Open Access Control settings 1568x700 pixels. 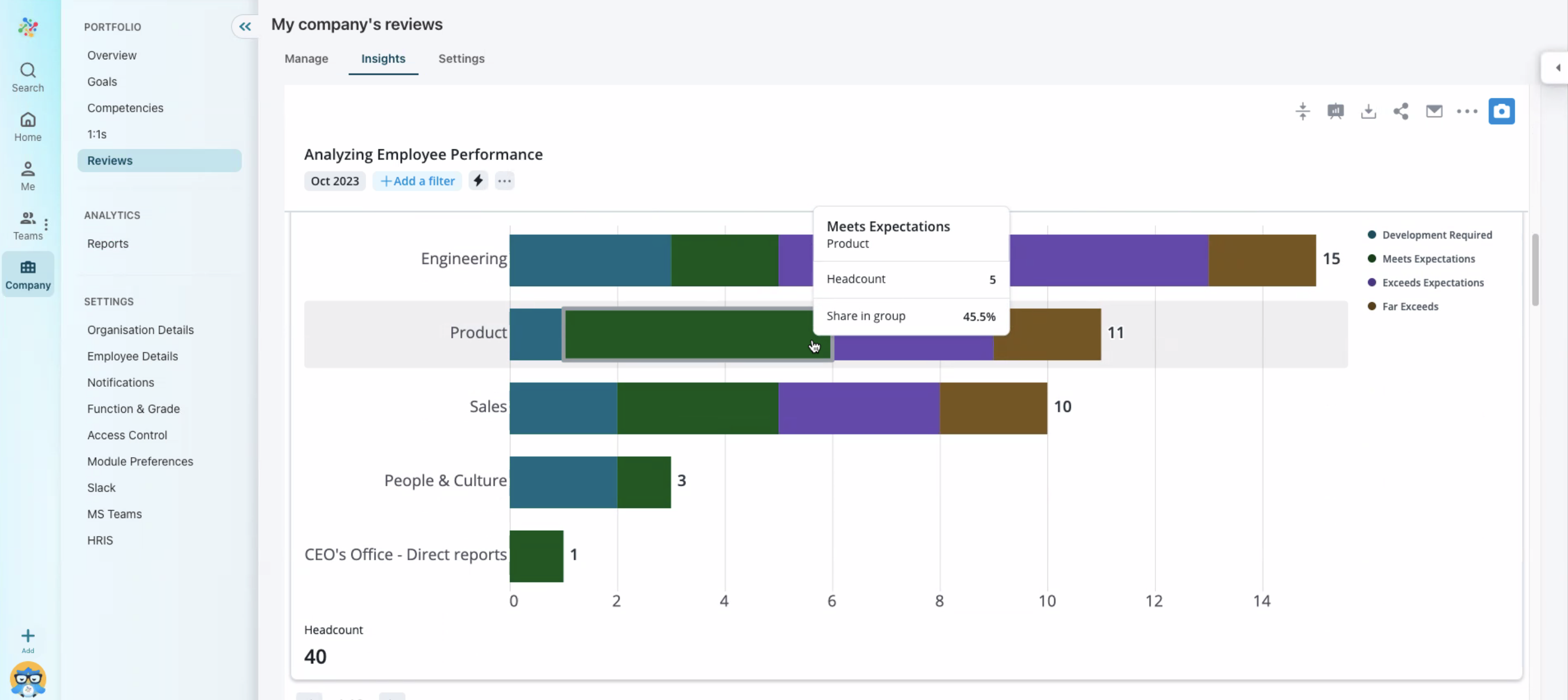(x=127, y=435)
